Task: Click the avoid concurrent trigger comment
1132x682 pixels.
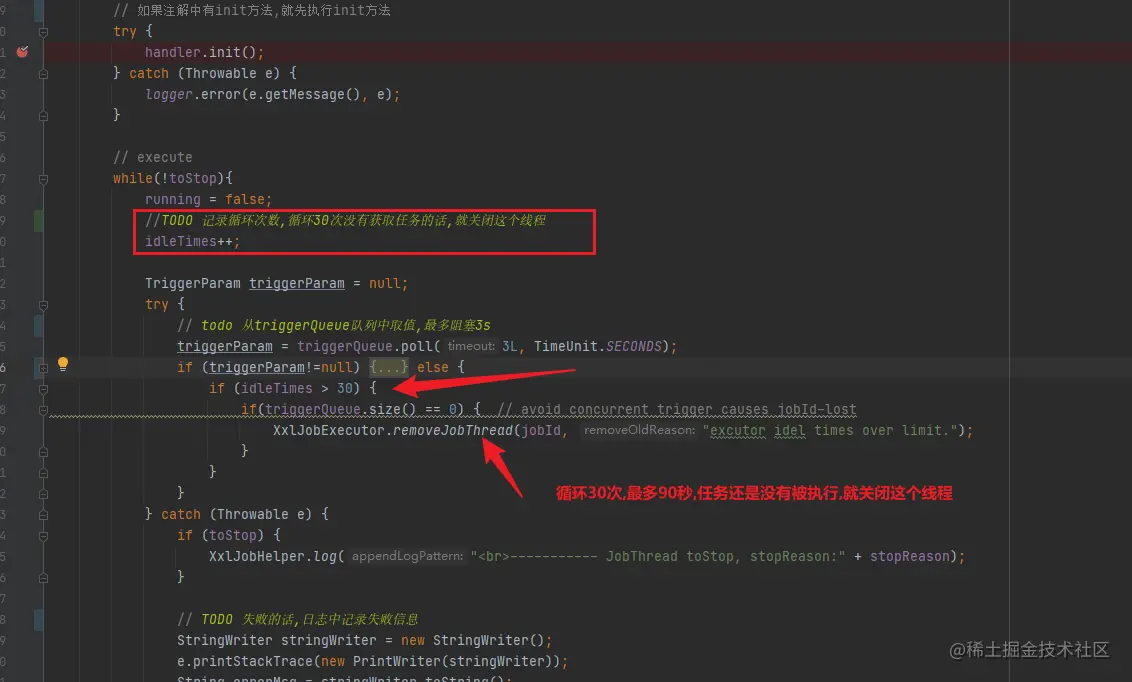Action: click(x=677, y=409)
